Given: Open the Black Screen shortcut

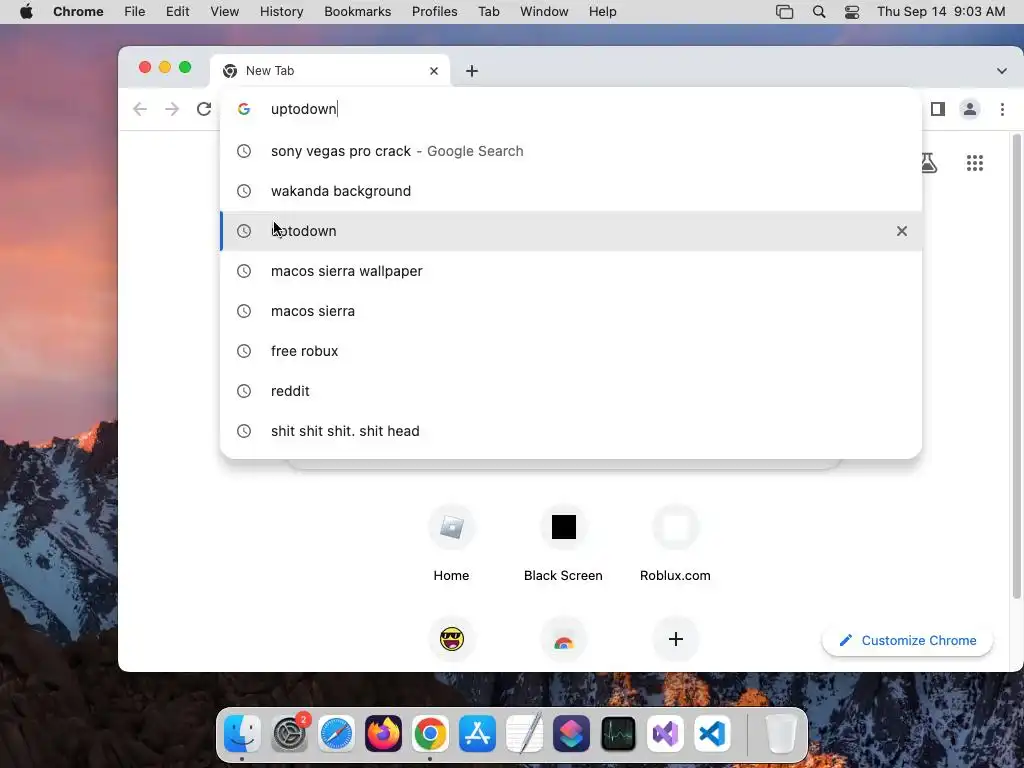Looking at the screenshot, I should (563, 543).
